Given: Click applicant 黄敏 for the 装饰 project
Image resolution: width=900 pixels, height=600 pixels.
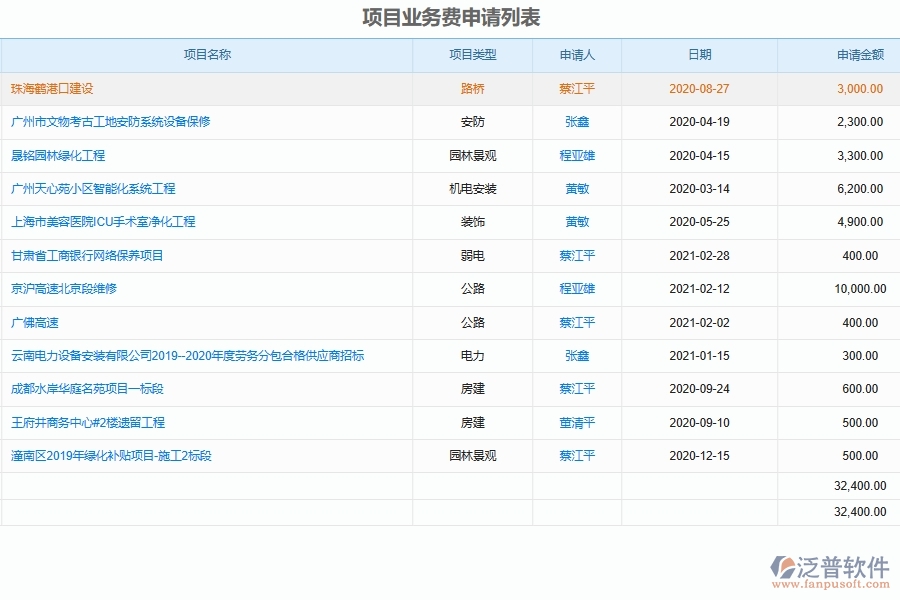Looking at the screenshot, I should pyautogui.click(x=575, y=222).
